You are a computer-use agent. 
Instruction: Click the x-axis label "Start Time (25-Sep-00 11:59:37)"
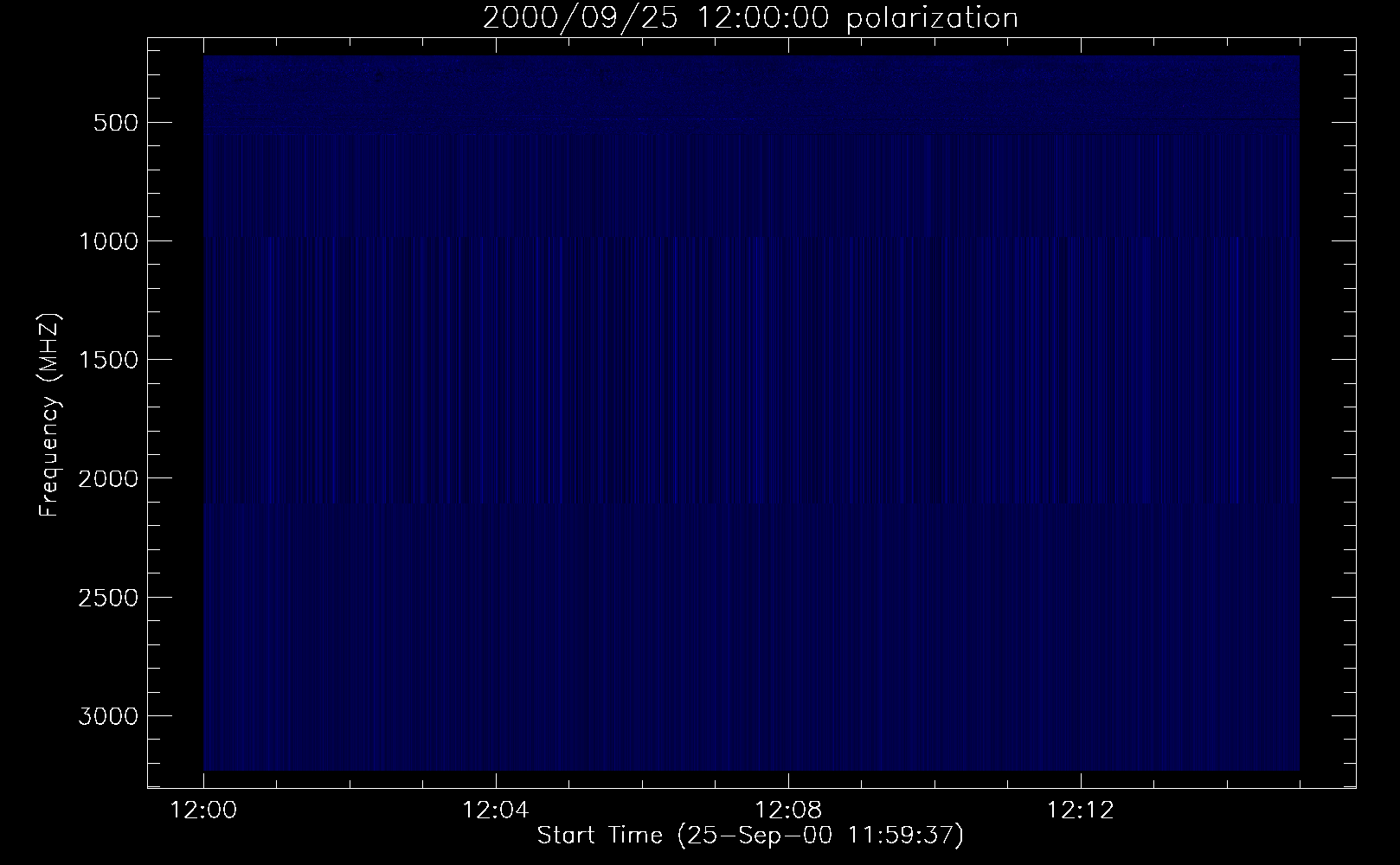point(750,836)
